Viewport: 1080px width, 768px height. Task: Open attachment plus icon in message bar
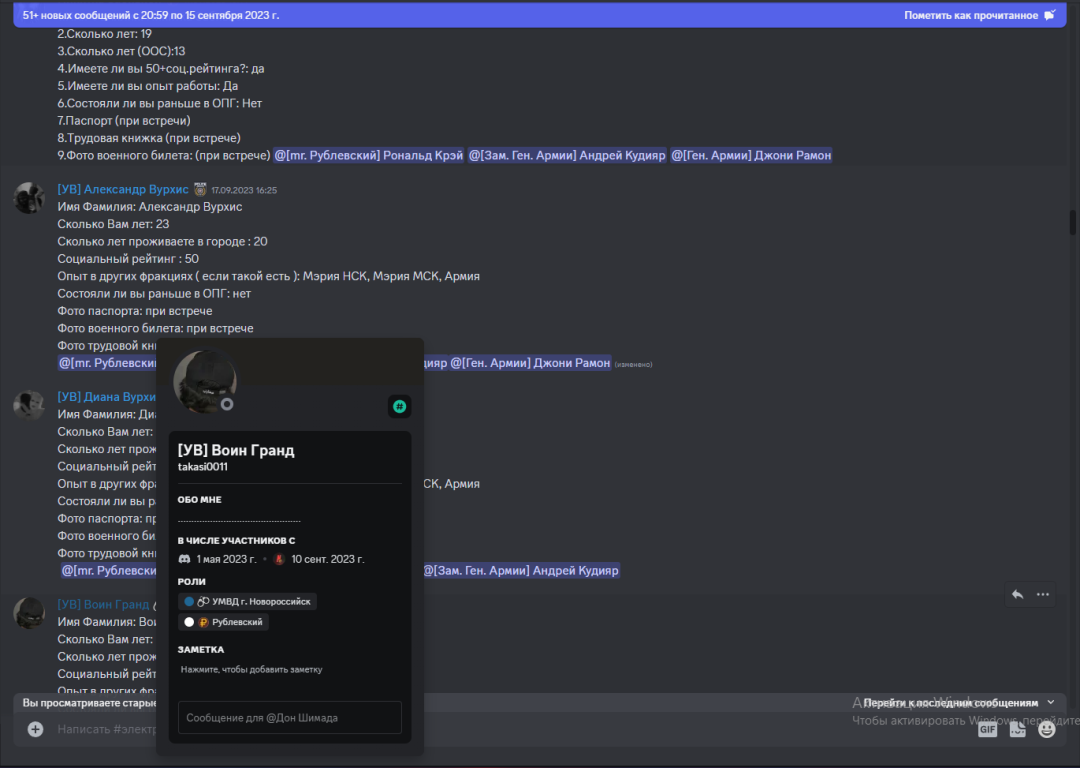pyautogui.click(x=35, y=729)
